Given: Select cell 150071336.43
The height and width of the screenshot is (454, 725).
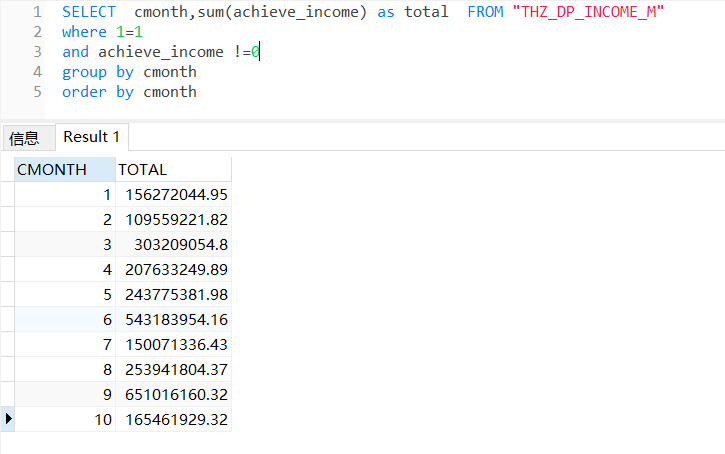Looking at the screenshot, I should [173, 344].
